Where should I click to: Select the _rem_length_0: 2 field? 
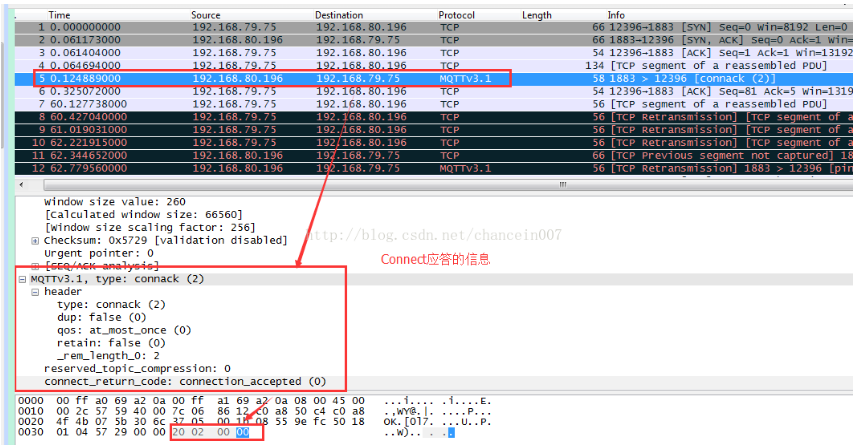(x=108, y=356)
